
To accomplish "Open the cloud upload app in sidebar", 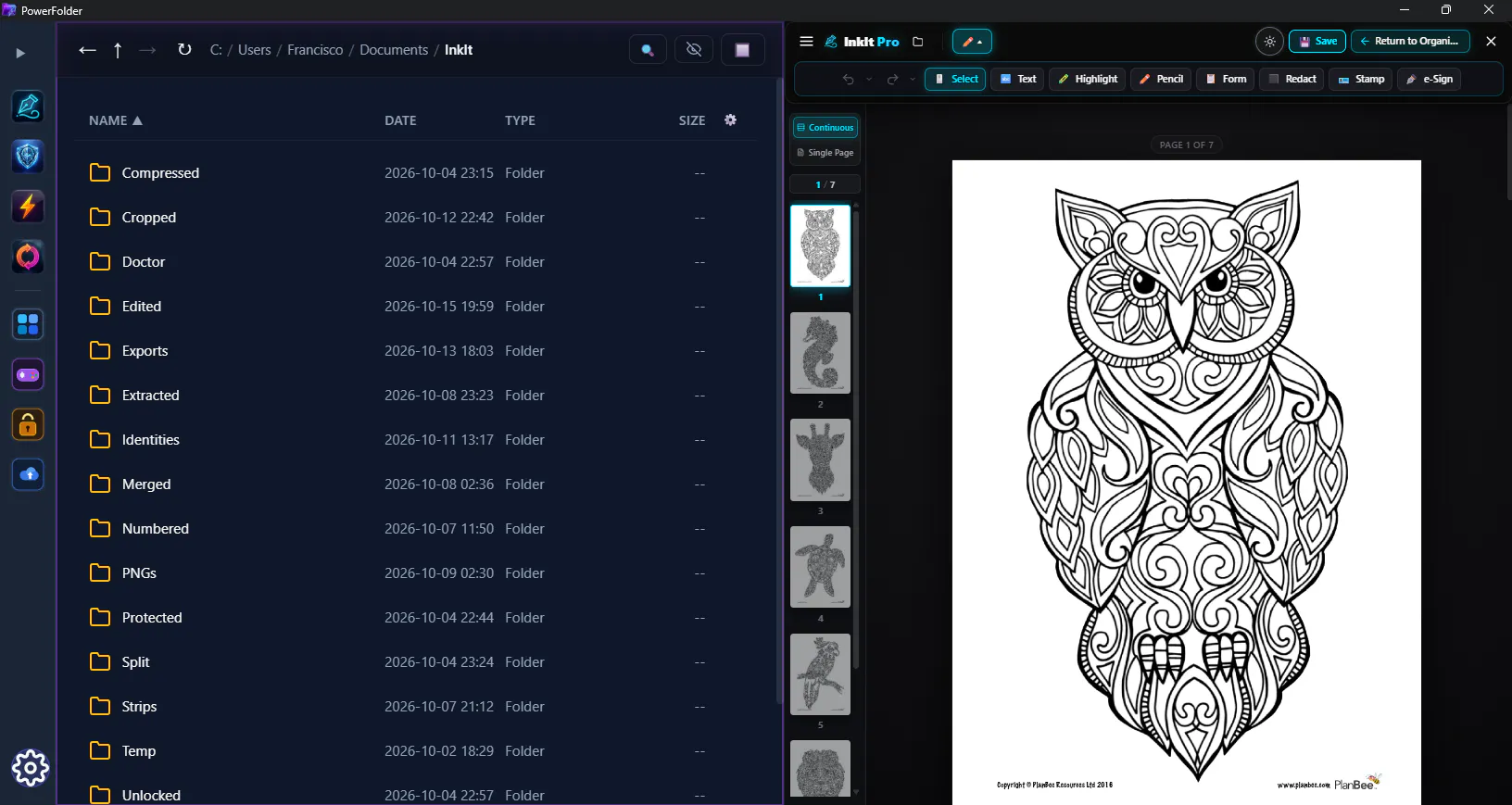I will tap(28, 474).
